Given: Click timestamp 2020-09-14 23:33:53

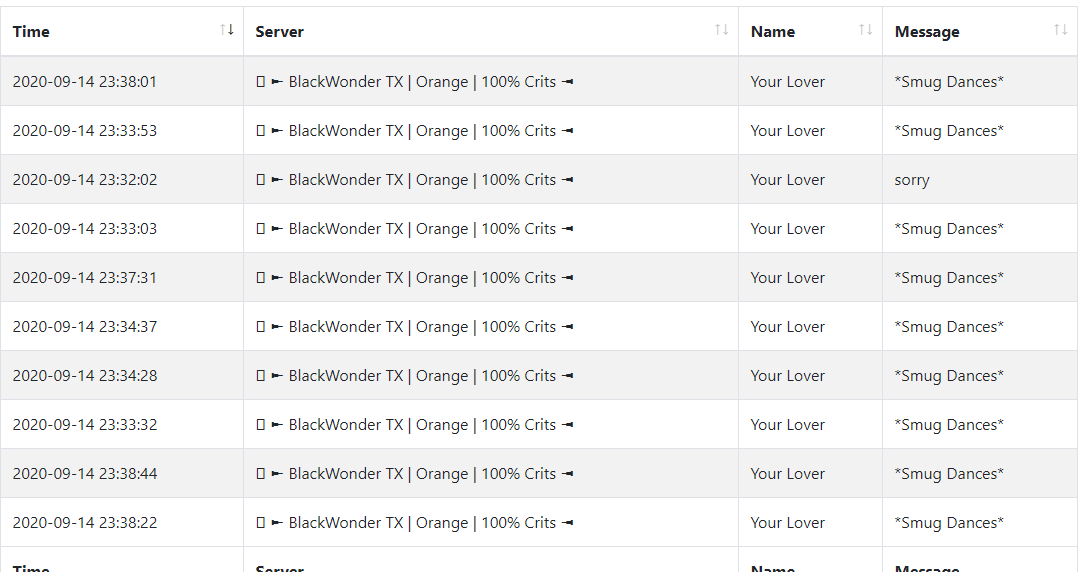Looking at the screenshot, I should (x=84, y=131).
